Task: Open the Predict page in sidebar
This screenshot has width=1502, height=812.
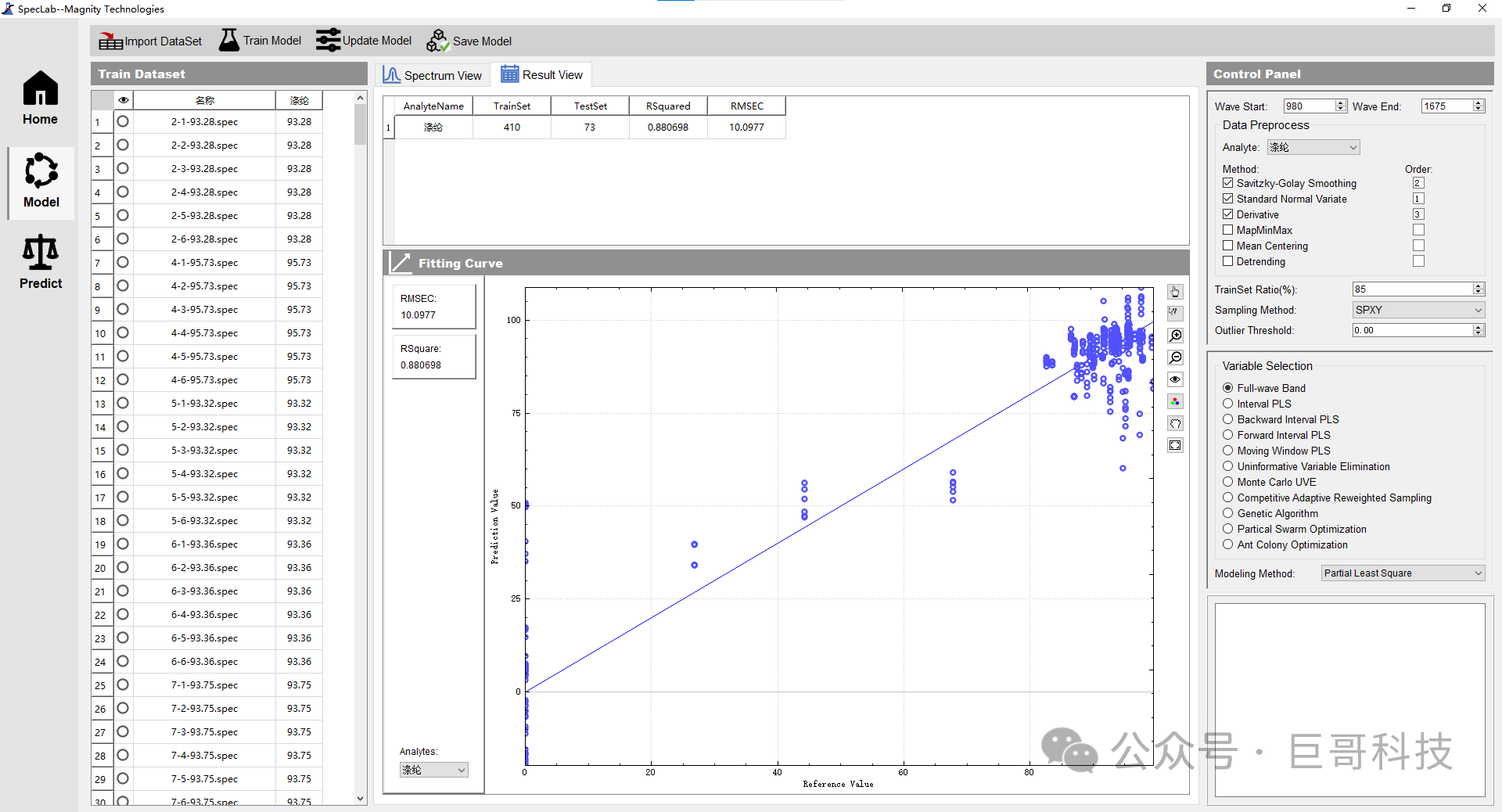Action: pos(41,263)
